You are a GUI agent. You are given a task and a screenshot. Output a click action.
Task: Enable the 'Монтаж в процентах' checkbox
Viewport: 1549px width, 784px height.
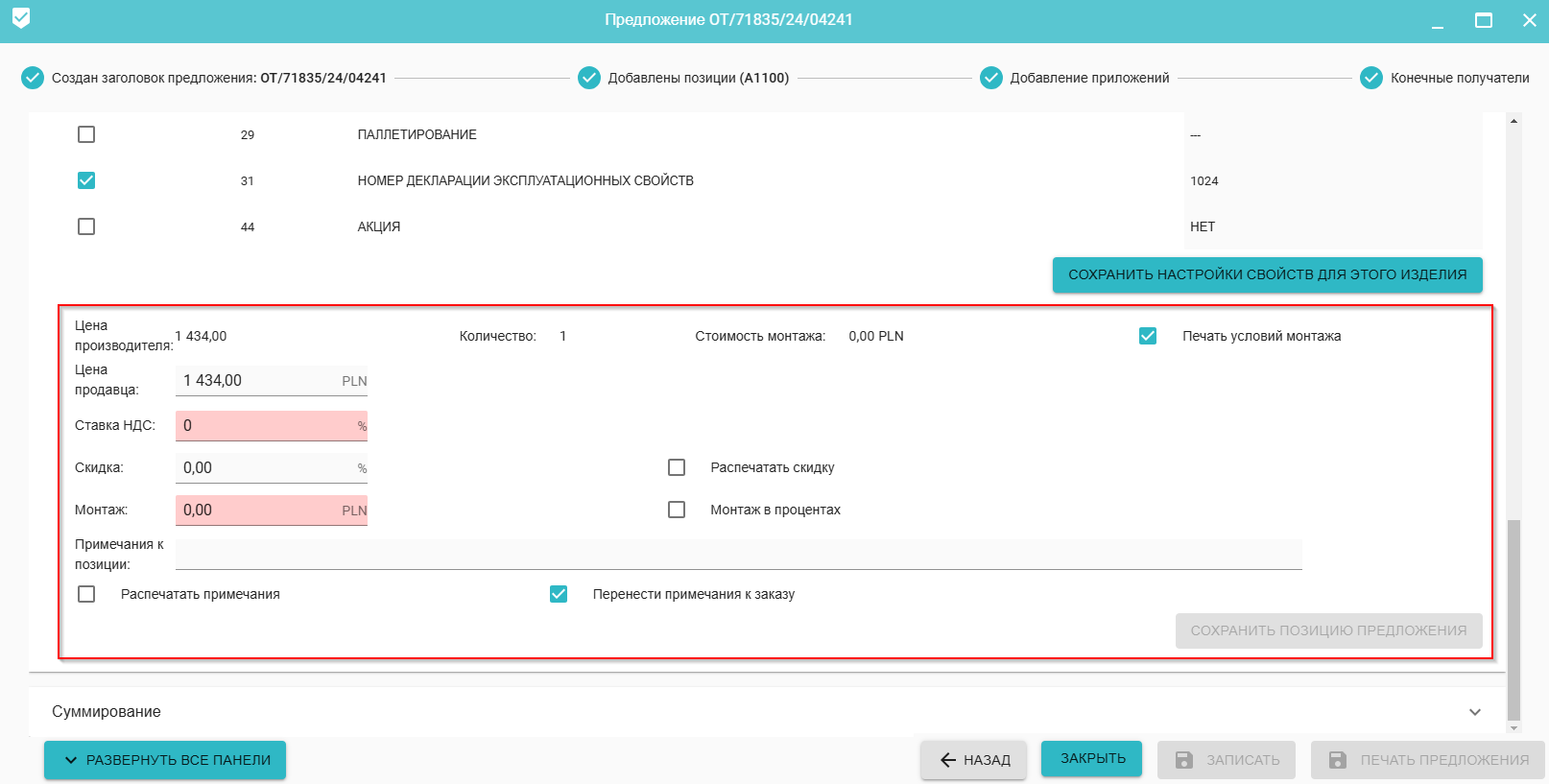coord(677,510)
